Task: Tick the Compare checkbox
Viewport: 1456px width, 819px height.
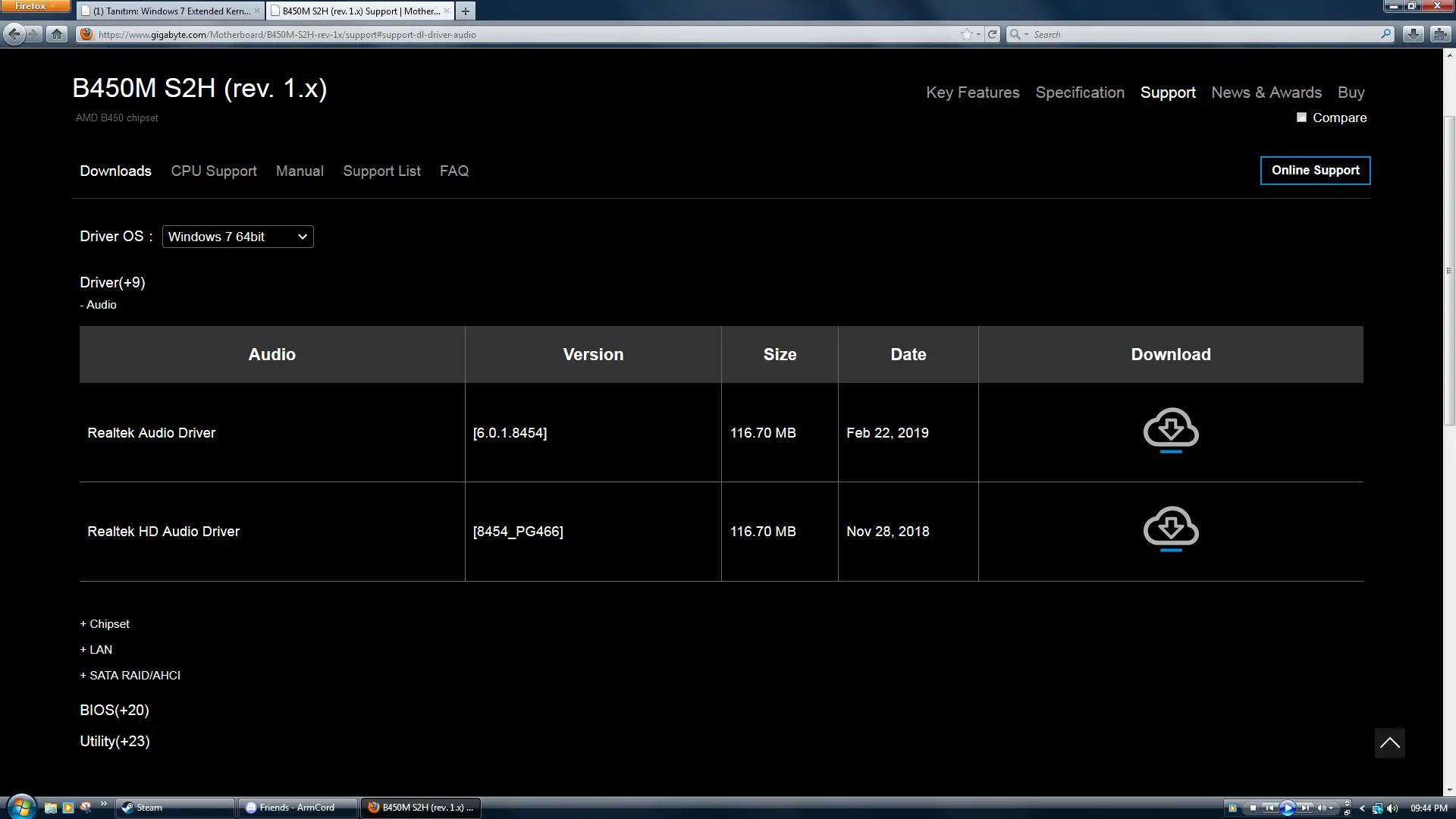Action: 1301,118
